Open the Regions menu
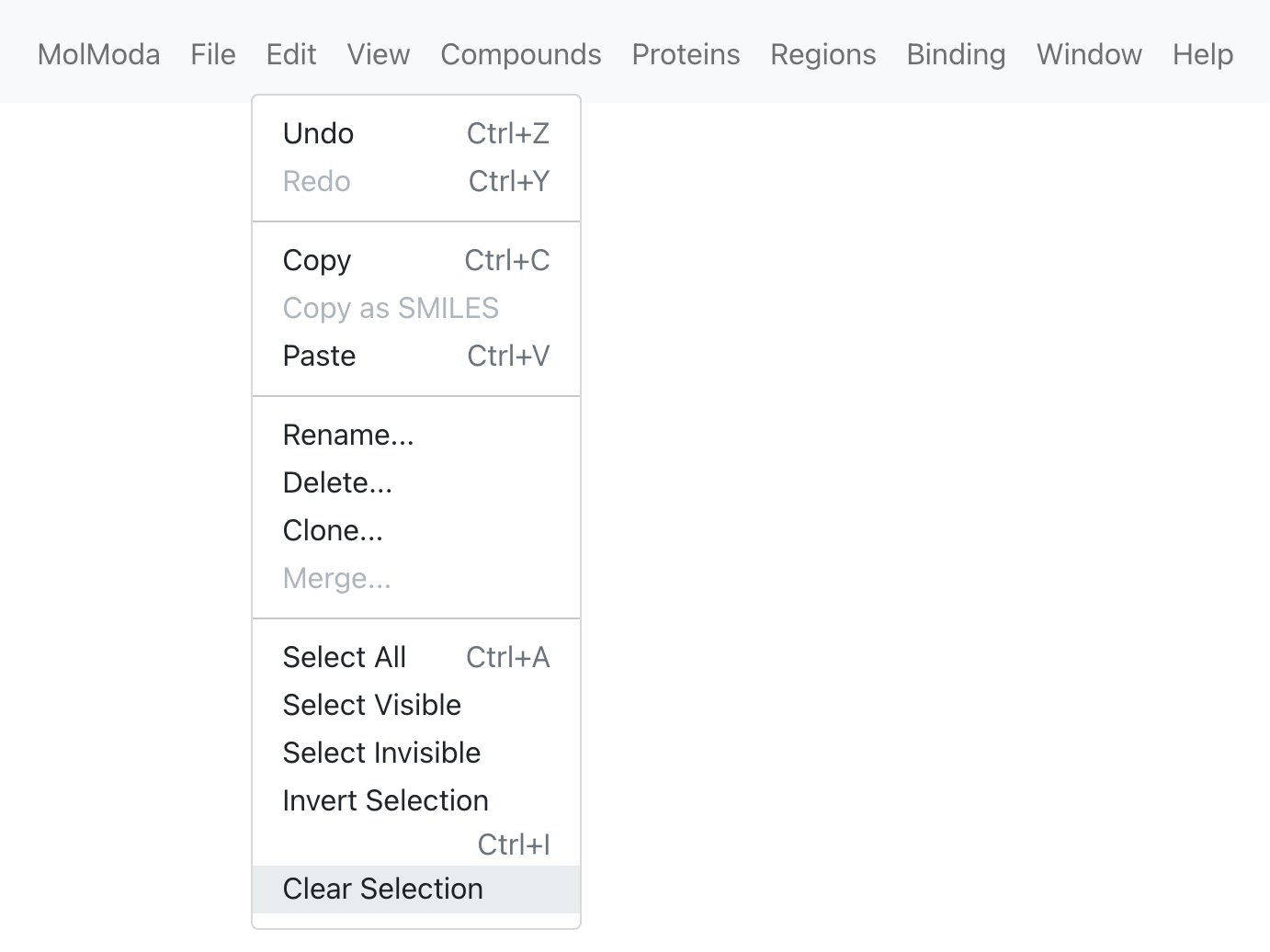The height and width of the screenshot is (952, 1270). [823, 54]
